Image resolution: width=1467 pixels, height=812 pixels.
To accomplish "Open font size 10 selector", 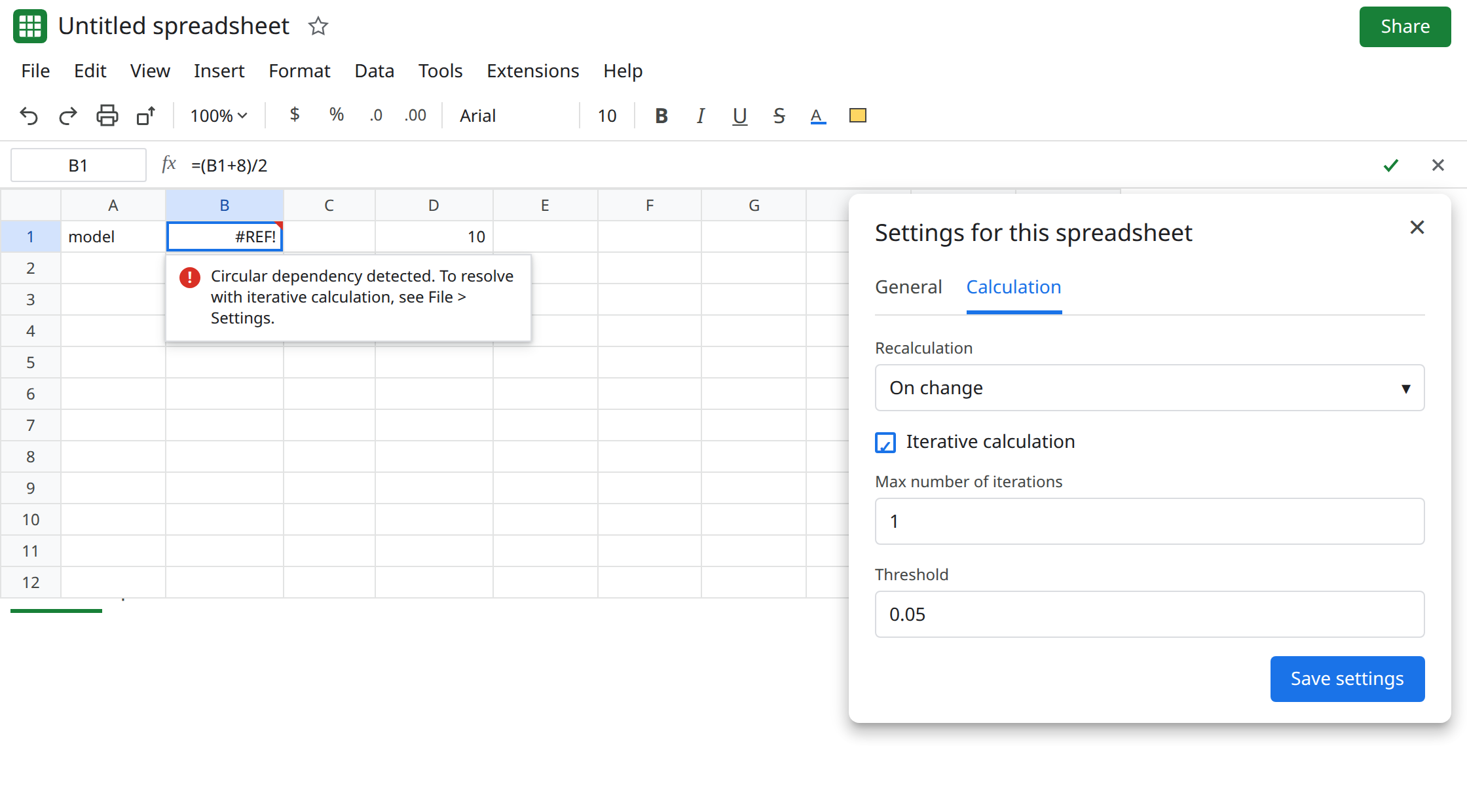I will pyautogui.click(x=607, y=116).
